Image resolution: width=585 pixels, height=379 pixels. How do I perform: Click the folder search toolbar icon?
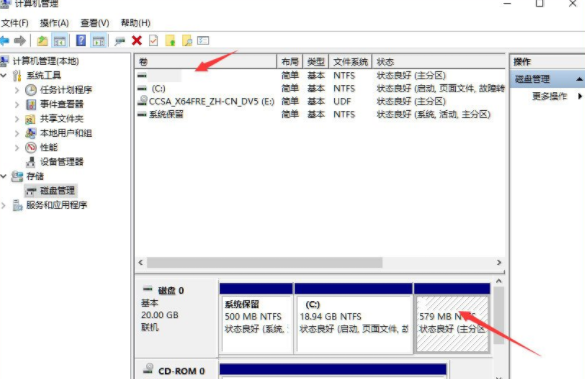[x=187, y=40]
